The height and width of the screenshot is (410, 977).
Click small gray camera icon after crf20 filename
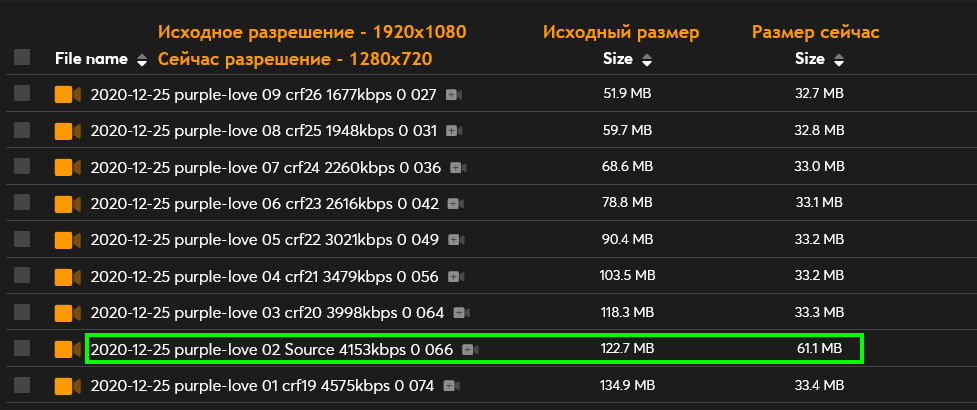click(461, 313)
